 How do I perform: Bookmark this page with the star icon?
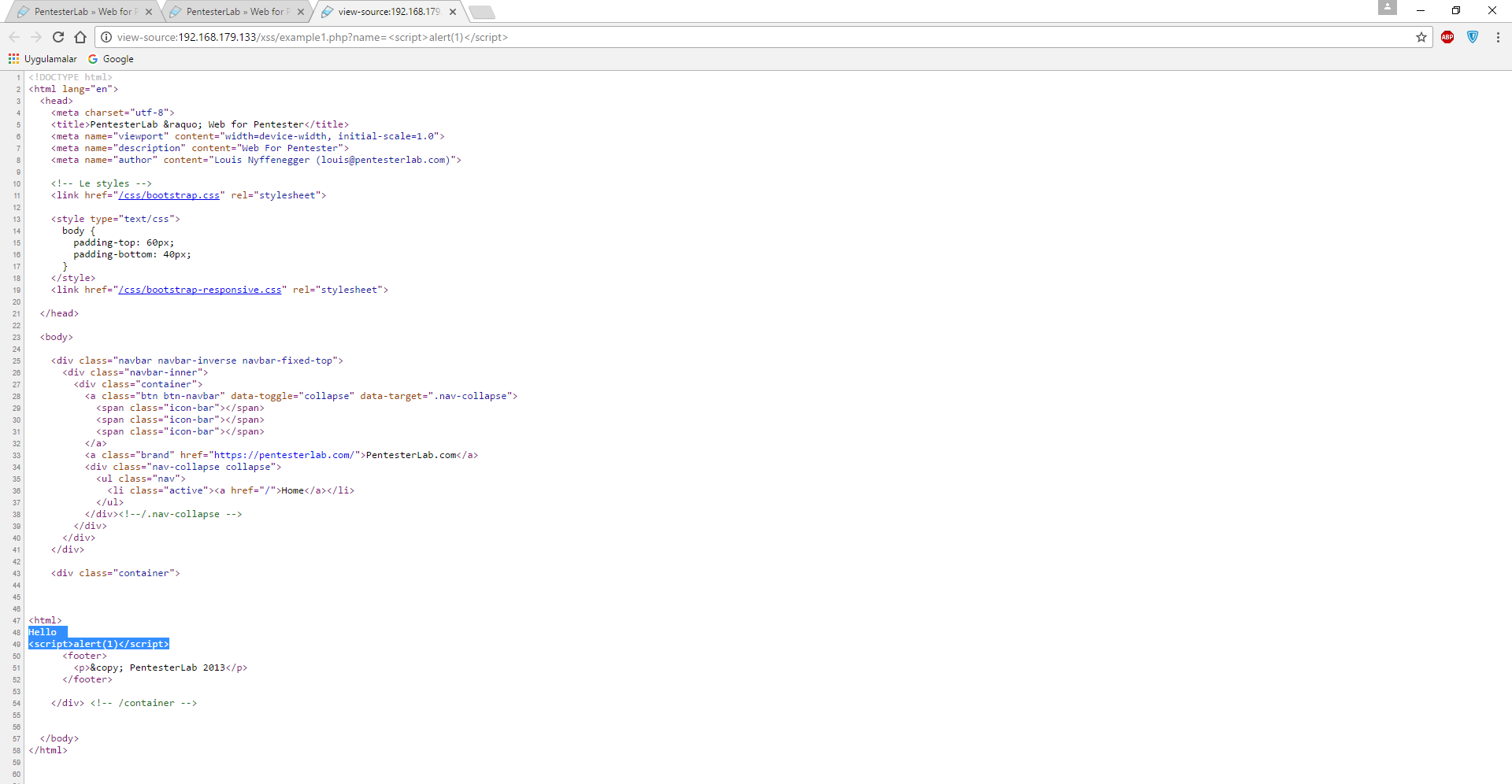[1421, 37]
